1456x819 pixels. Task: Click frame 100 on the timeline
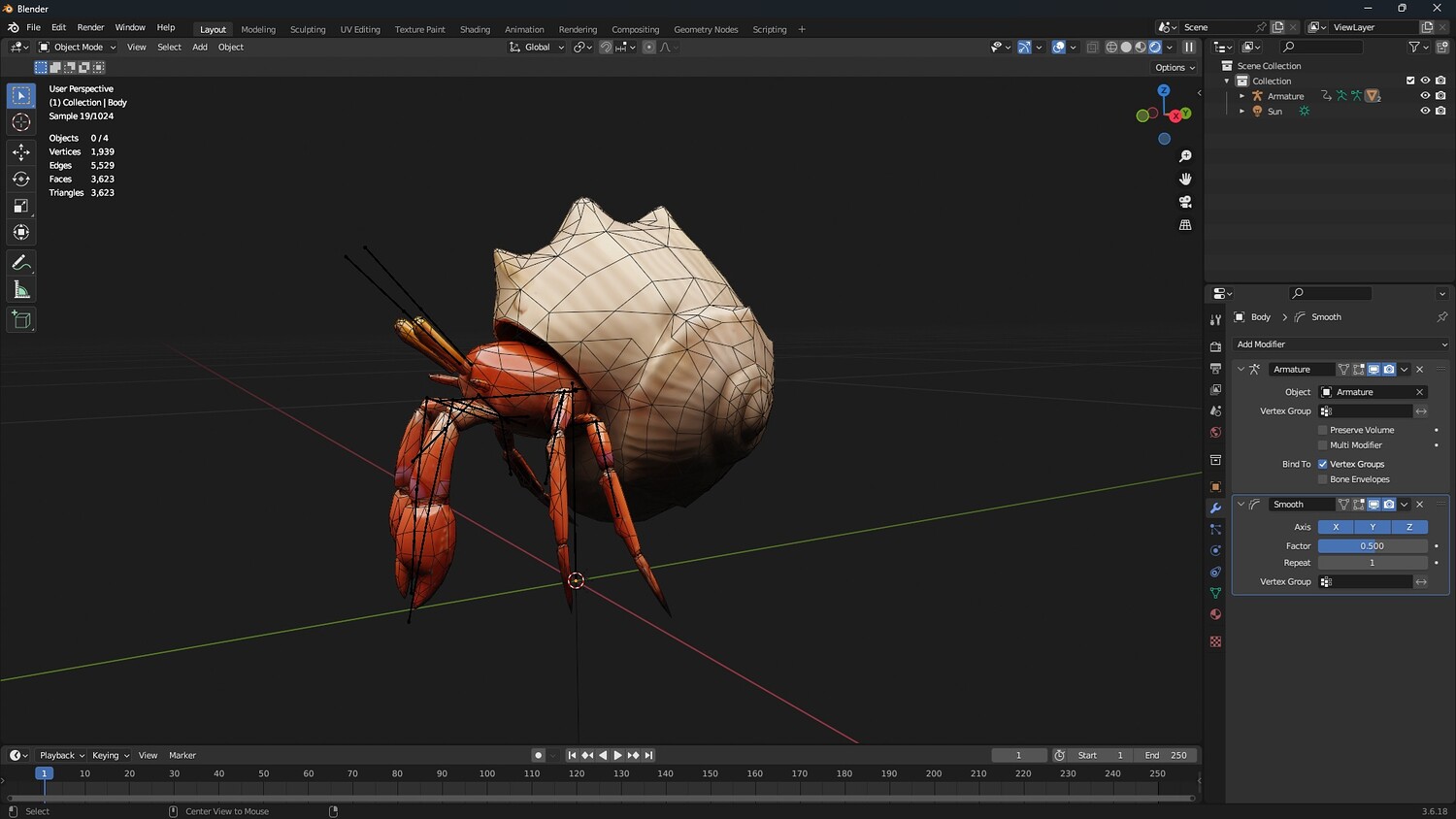point(487,774)
